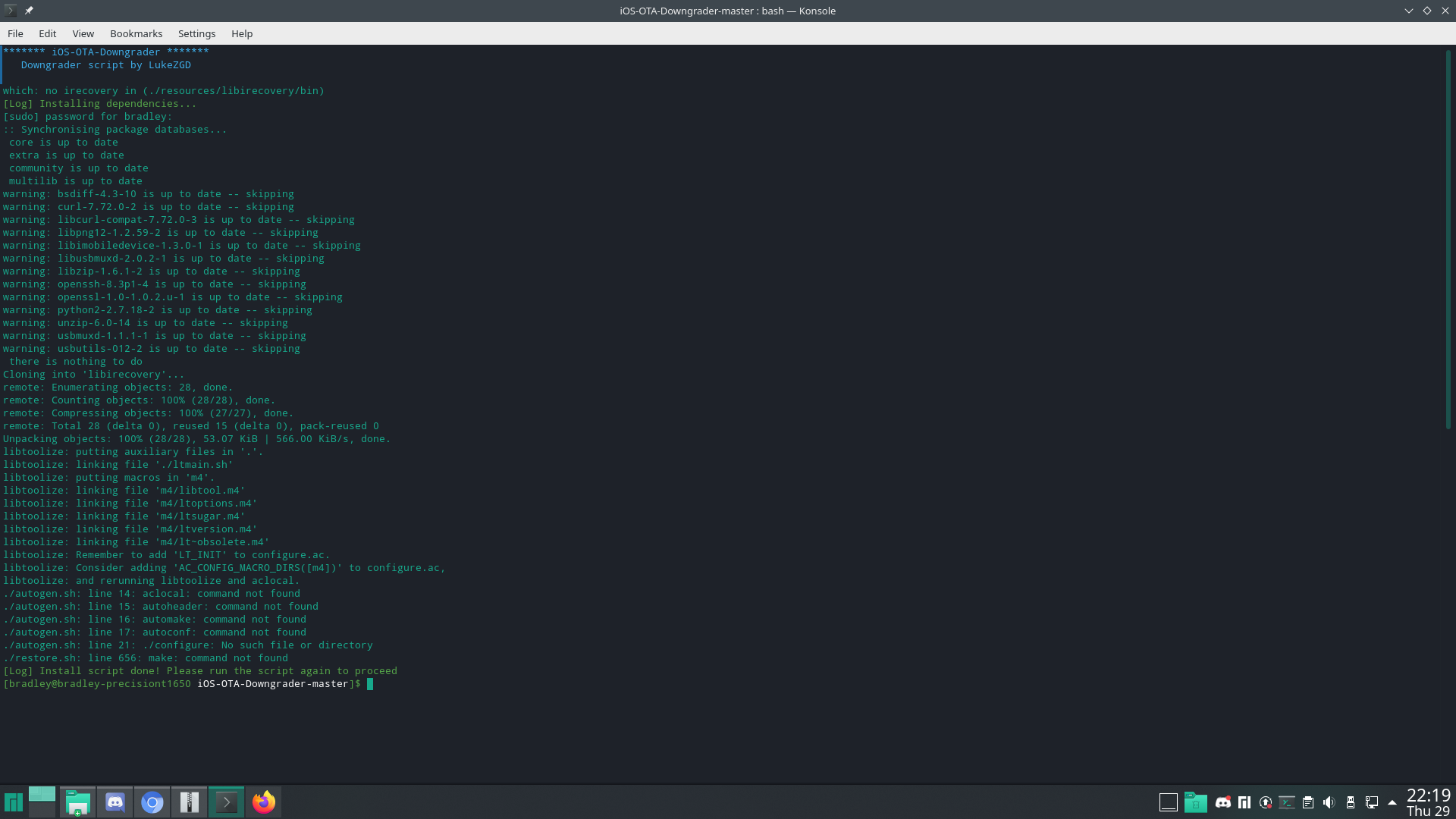Viewport: 1456px width, 819px height.
Task: Open Chromium from the taskbar
Action: click(152, 802)
